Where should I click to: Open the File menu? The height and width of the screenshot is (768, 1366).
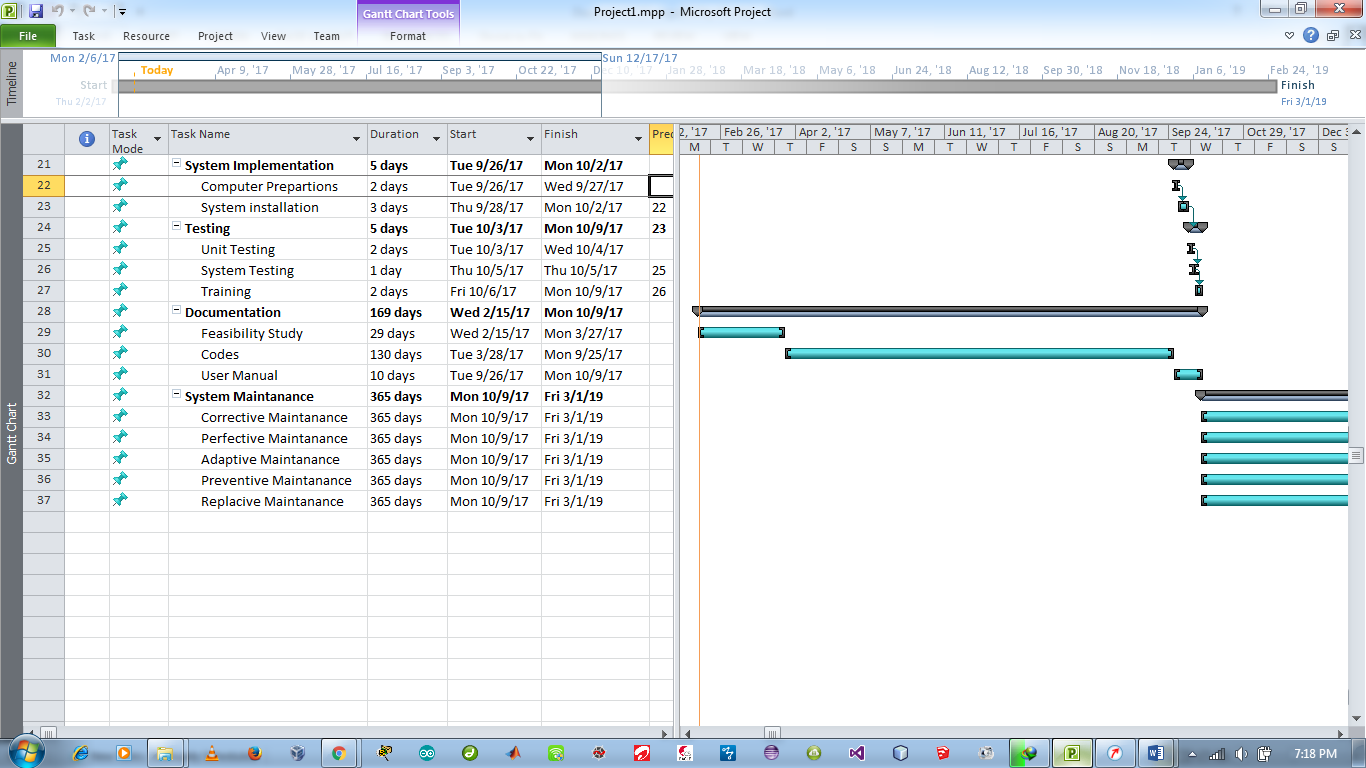(x=28, y=35)
